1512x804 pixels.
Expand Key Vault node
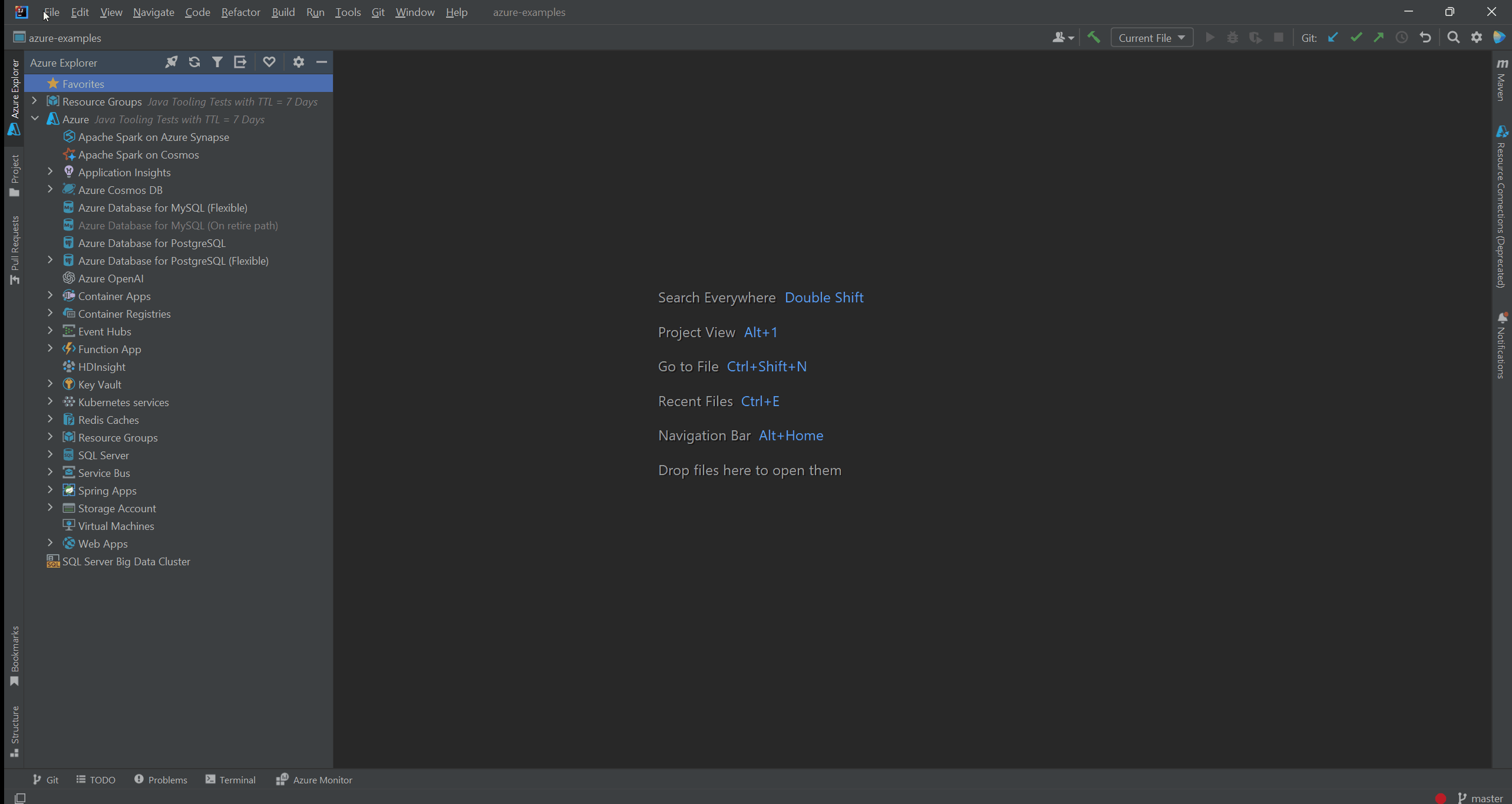click(x=51, y=384)
